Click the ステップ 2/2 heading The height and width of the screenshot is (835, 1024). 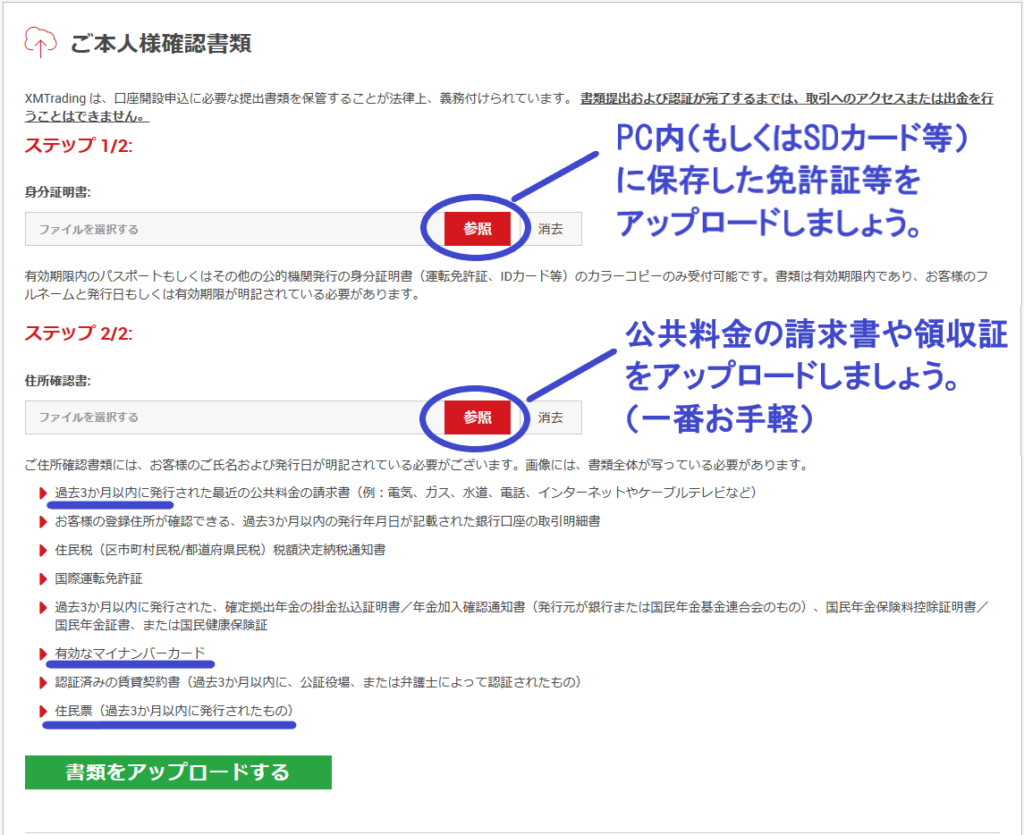click(x=79, y=334)
